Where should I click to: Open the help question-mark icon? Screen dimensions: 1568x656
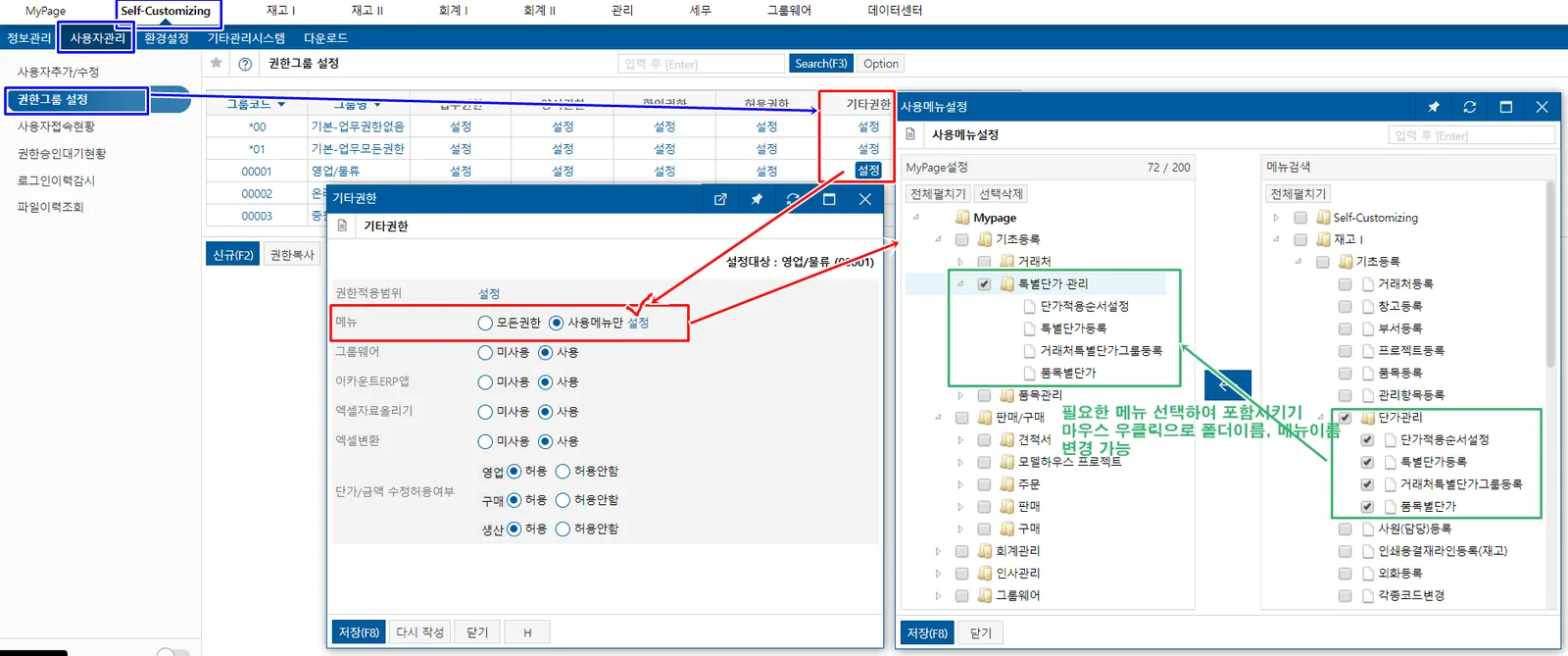click(x=245, y=64)
